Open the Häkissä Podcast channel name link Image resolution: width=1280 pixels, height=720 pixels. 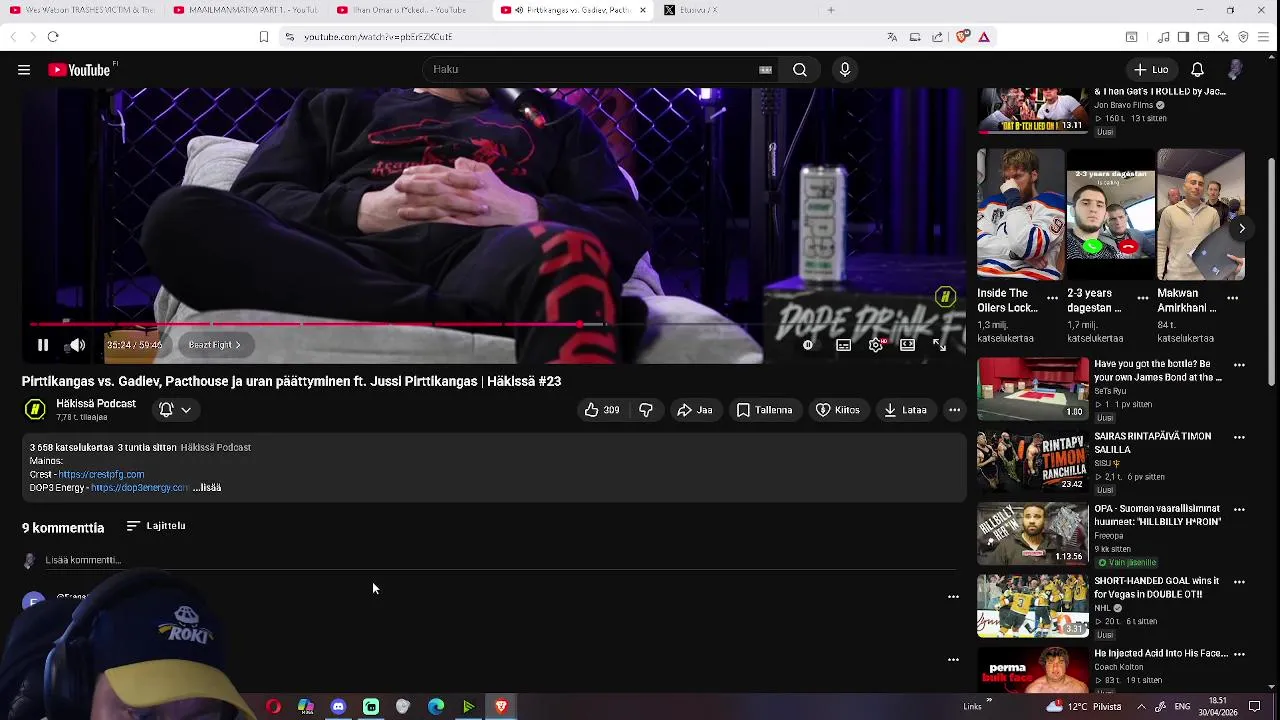[96, 404]
